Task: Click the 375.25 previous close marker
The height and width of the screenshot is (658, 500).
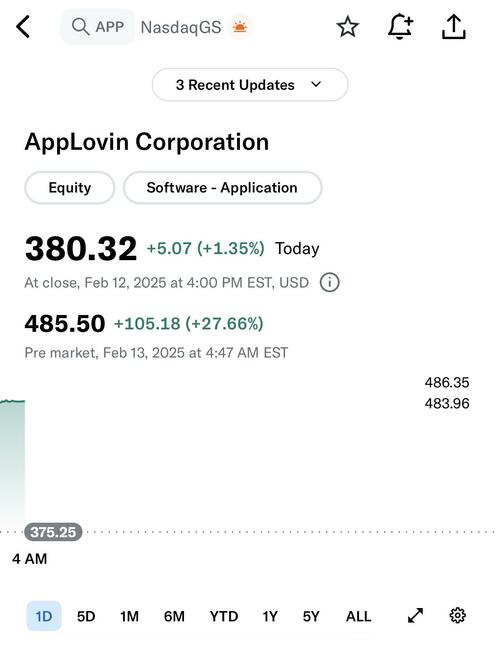Action: pos(53,532)
